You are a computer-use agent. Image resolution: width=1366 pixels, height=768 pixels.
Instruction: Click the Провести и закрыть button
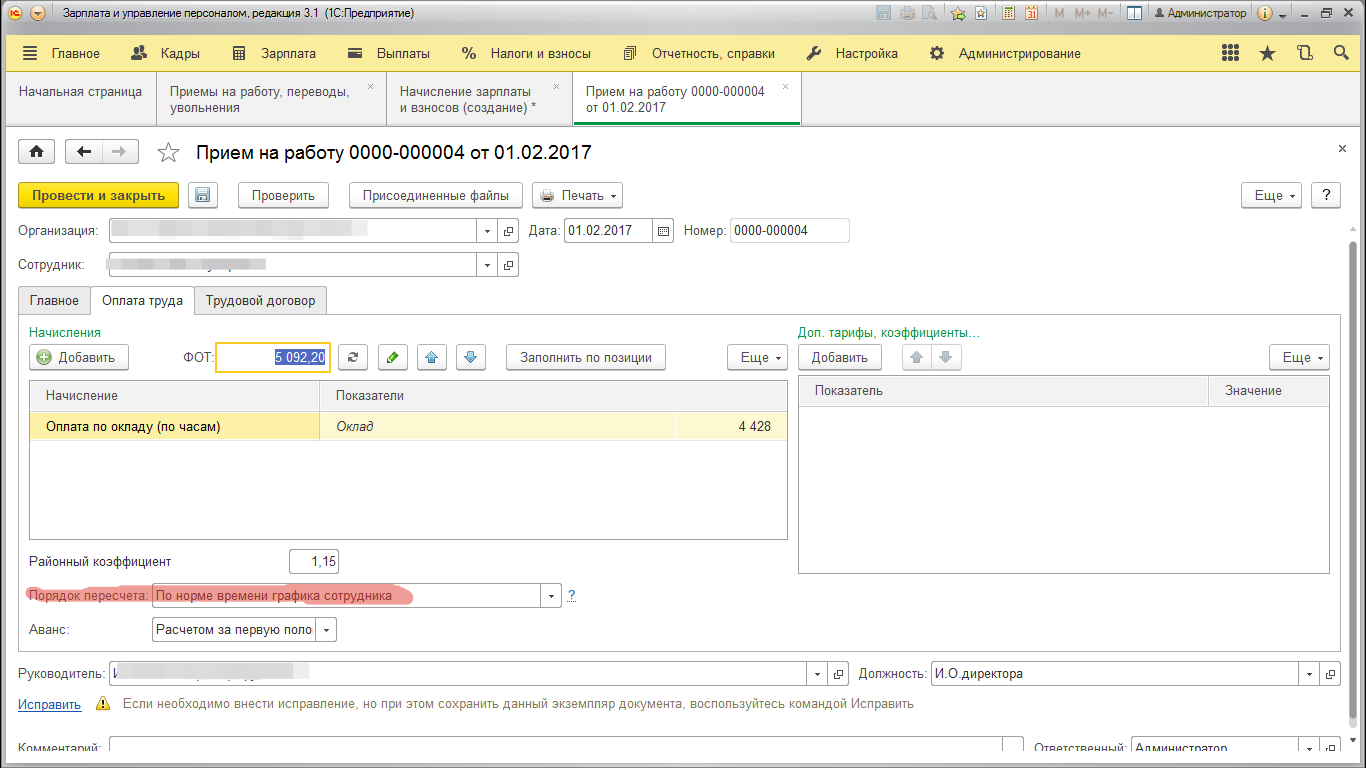click(x=98, y=195)
